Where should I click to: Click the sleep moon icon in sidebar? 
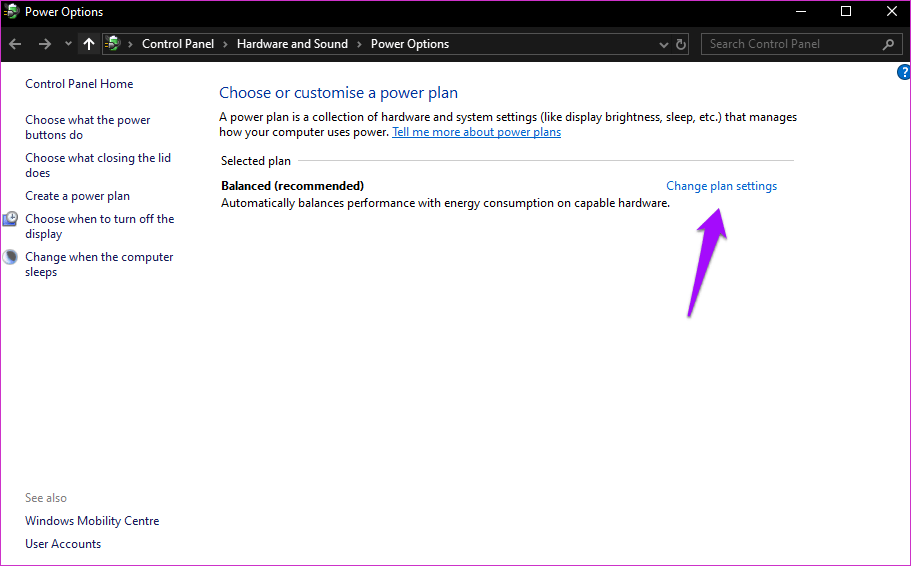pyautogui.click(x=10, y=257)
